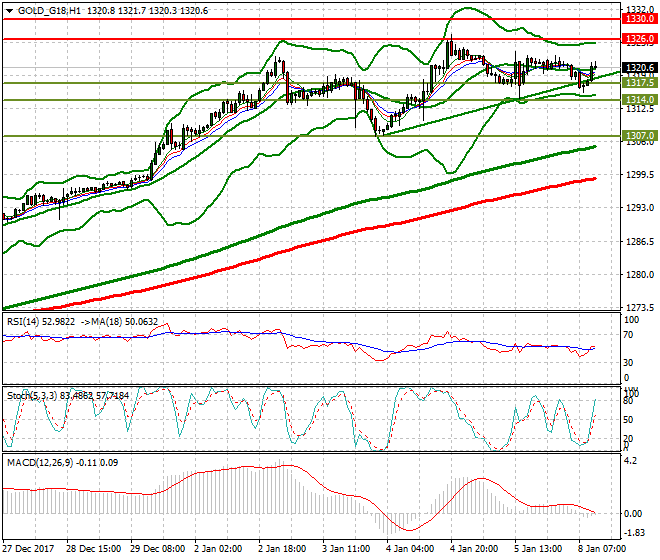Image resolution: width=660 pixels, height=560 pixels.
Task: Click the 1280.0 price axis value
Action: pos(640,275)
